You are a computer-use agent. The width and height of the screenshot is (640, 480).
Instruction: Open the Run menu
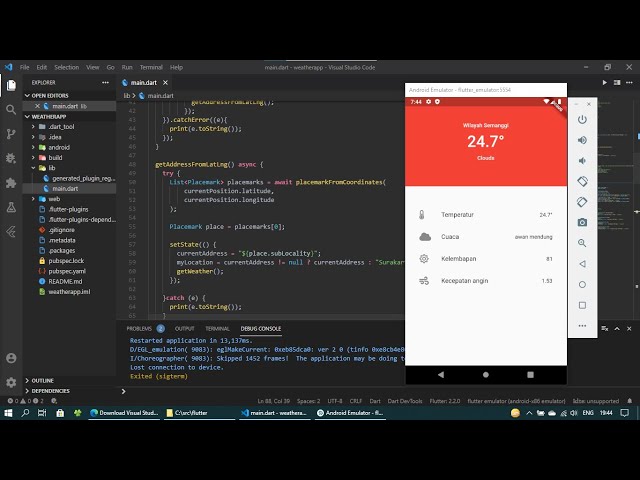click(x=127, y=67)
